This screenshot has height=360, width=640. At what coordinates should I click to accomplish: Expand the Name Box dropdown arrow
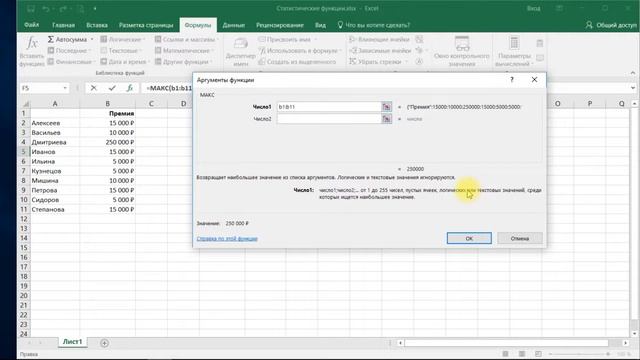(x=65, y=88)
